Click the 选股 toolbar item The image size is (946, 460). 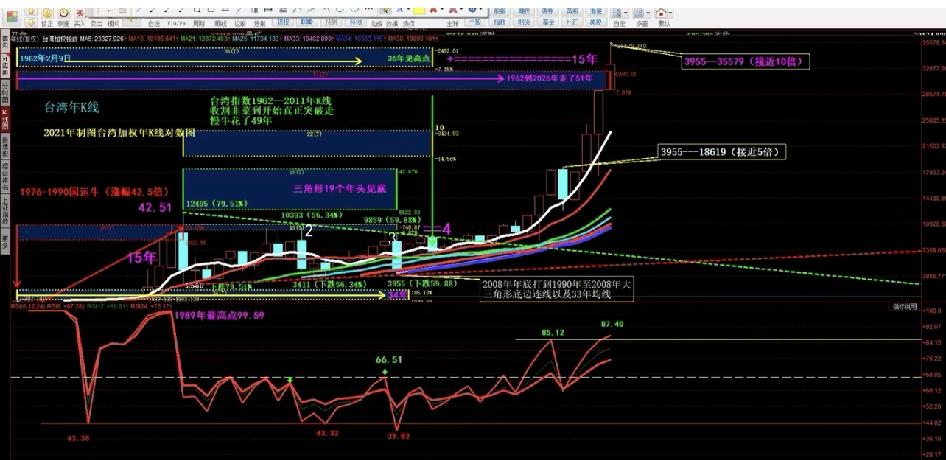coord(259,23)
